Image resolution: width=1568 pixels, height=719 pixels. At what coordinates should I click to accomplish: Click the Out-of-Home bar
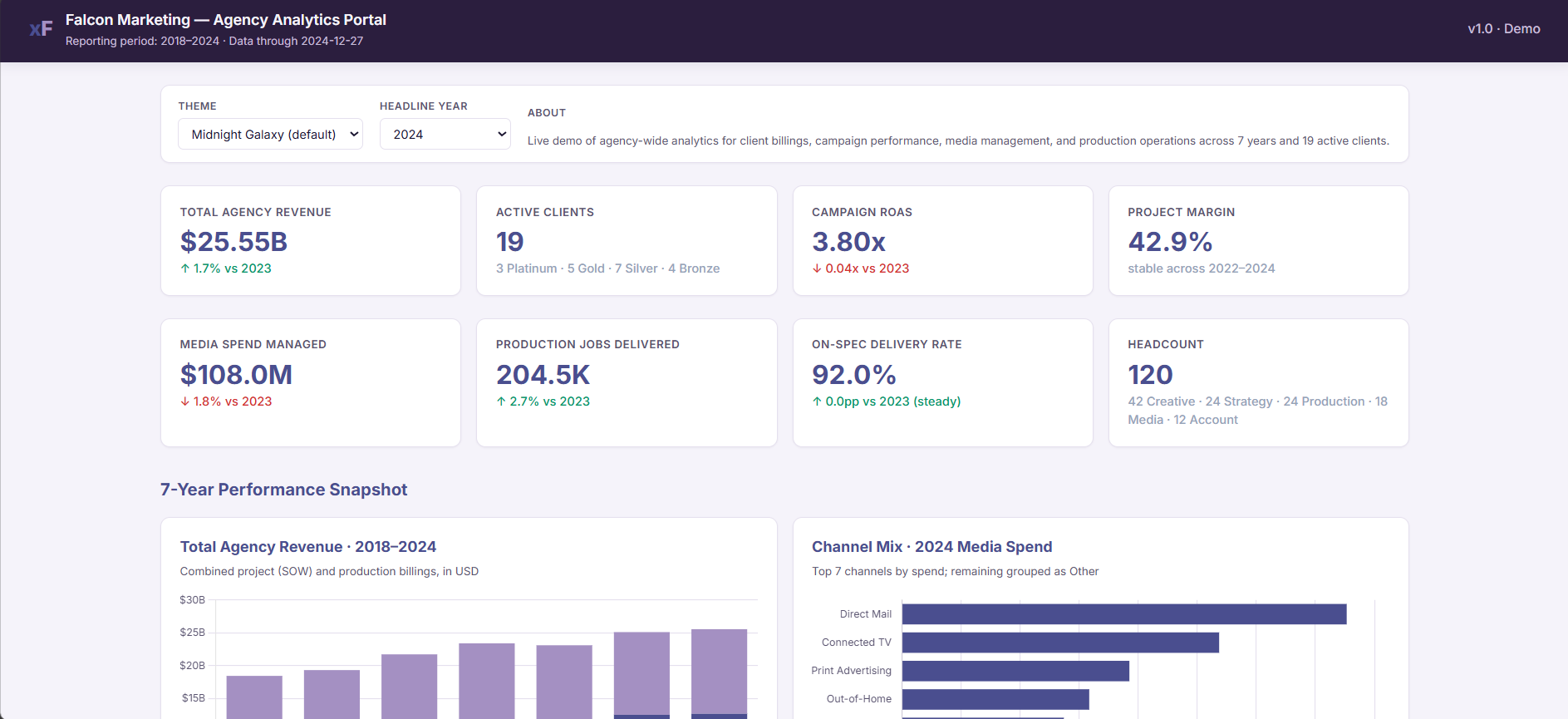(995, 699)
